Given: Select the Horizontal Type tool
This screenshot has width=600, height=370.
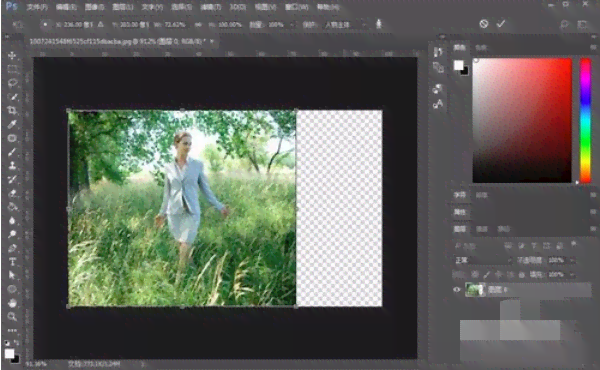Looking at the screenshot, I should point(12,262).
